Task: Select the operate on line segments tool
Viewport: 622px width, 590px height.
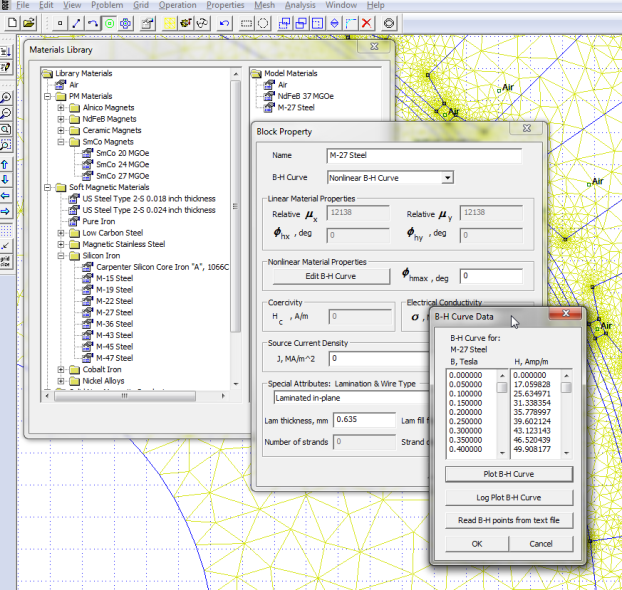Action: [x=76, y=23]
